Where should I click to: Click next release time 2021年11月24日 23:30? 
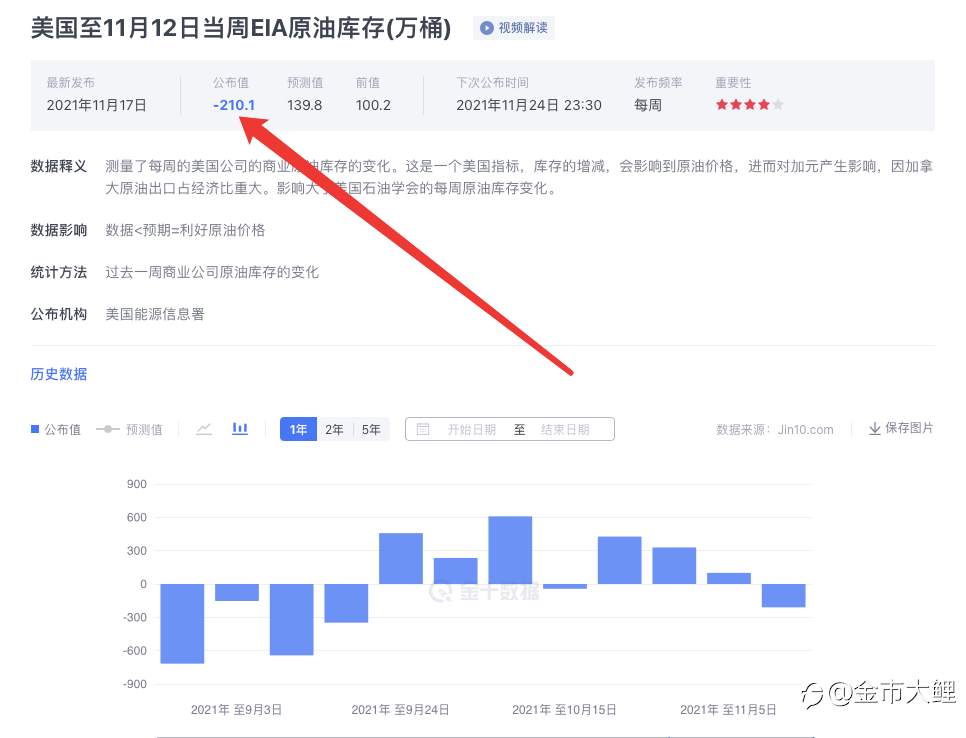click(529, 105)
